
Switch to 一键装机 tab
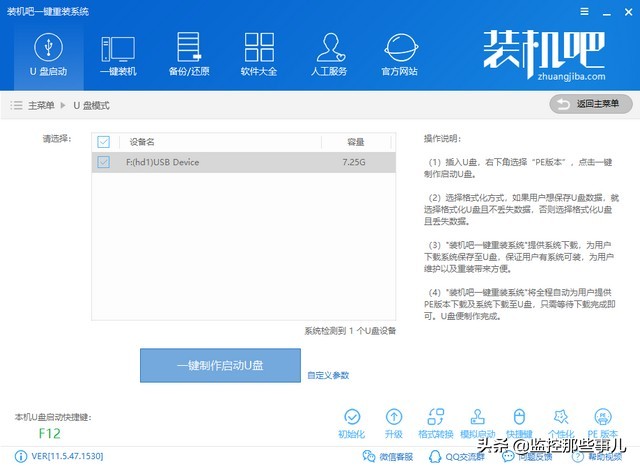point(118,55)
